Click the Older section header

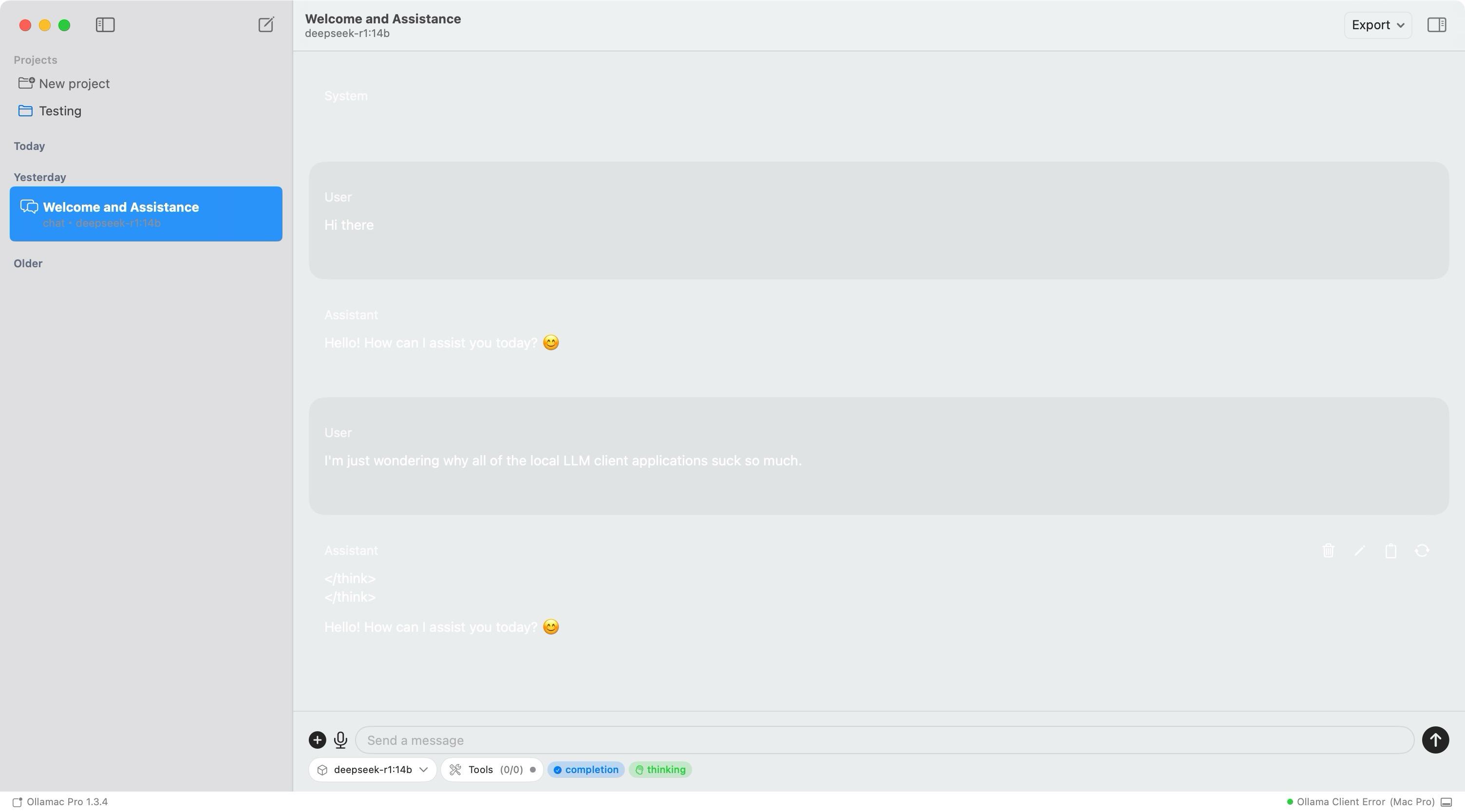tap(28, 263)
